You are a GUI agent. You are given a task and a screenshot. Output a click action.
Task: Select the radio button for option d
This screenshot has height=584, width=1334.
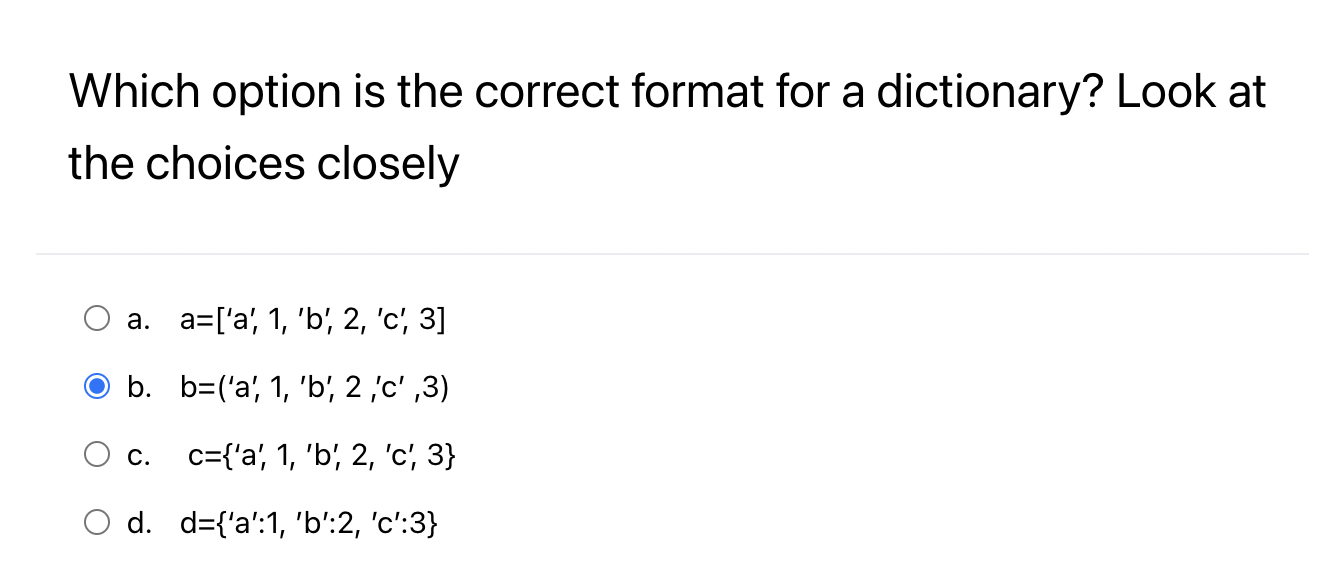(x=97, y=521)
